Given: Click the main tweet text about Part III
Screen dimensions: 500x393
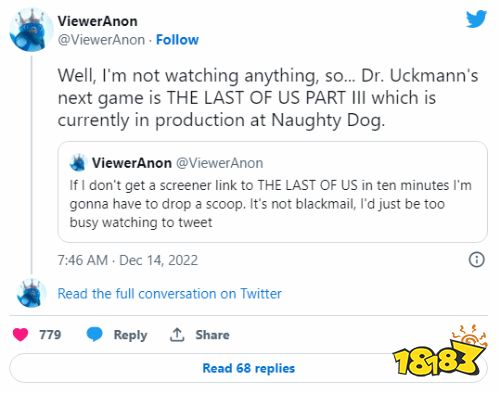Looking at the screenshot, I should pos(268,98).
